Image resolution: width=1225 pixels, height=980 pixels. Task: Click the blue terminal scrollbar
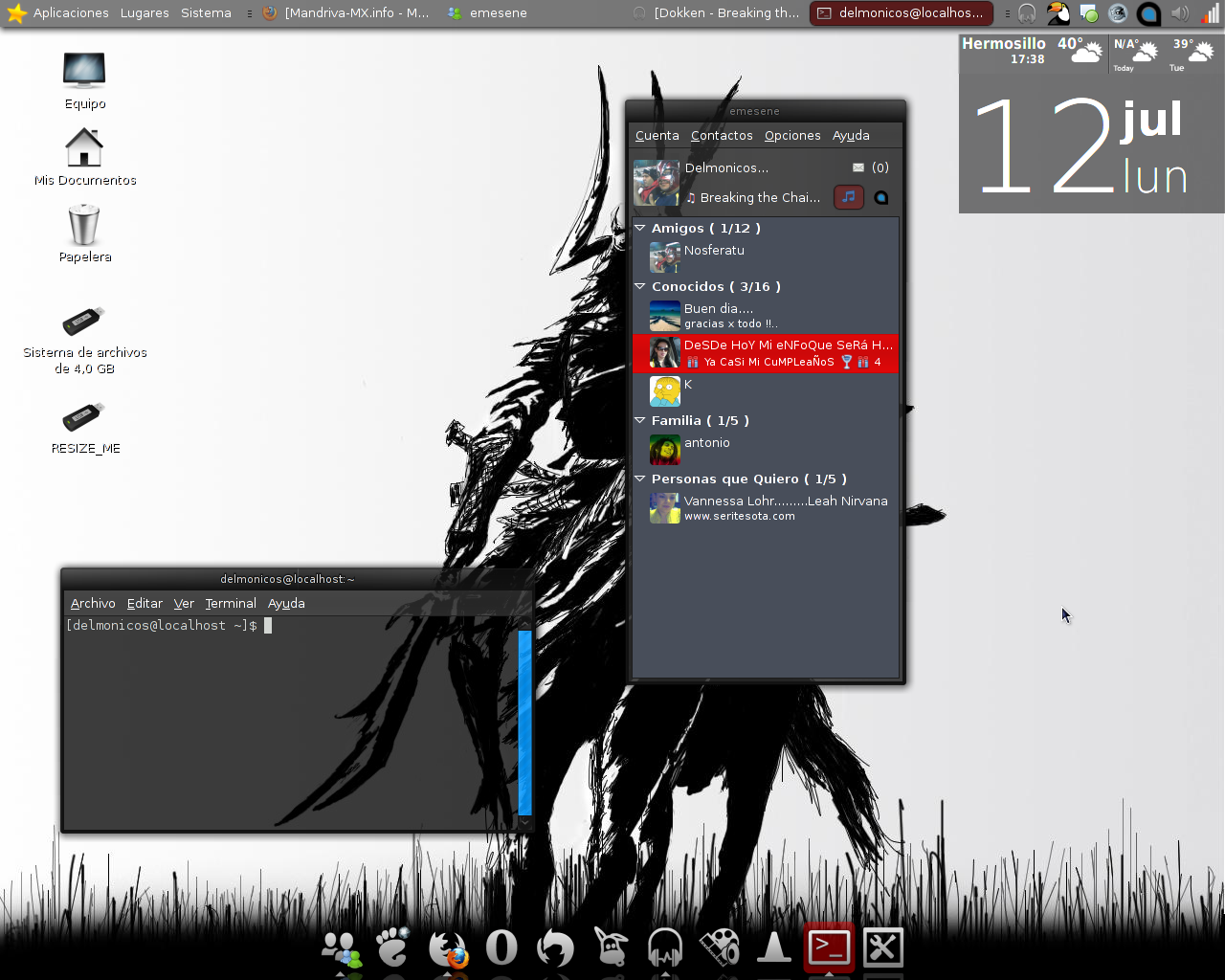[x=524, y=722]
